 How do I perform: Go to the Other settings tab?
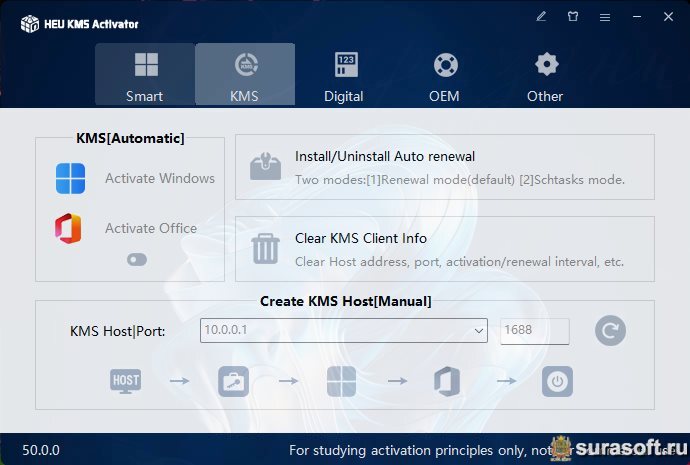[546, 75]
